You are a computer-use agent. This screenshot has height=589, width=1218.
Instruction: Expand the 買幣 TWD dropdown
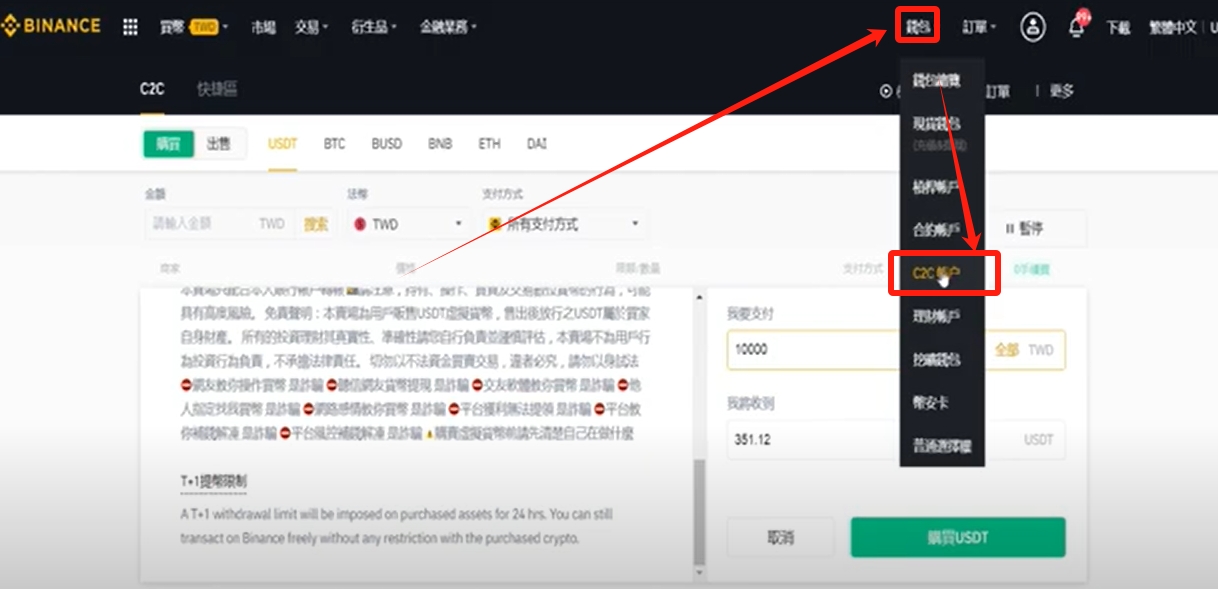pos(194,27)
